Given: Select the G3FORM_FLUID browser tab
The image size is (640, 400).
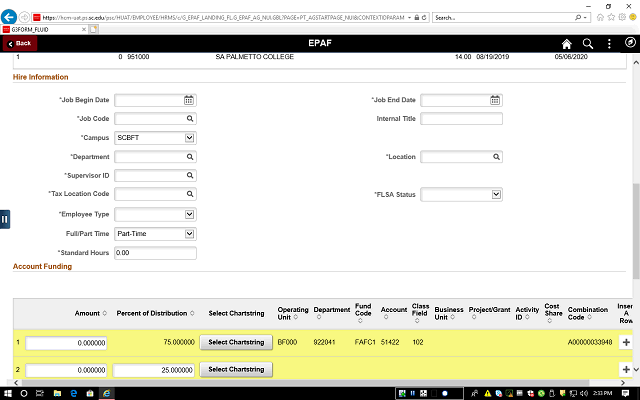Looking at the screenshot, I should click(44, 29).
